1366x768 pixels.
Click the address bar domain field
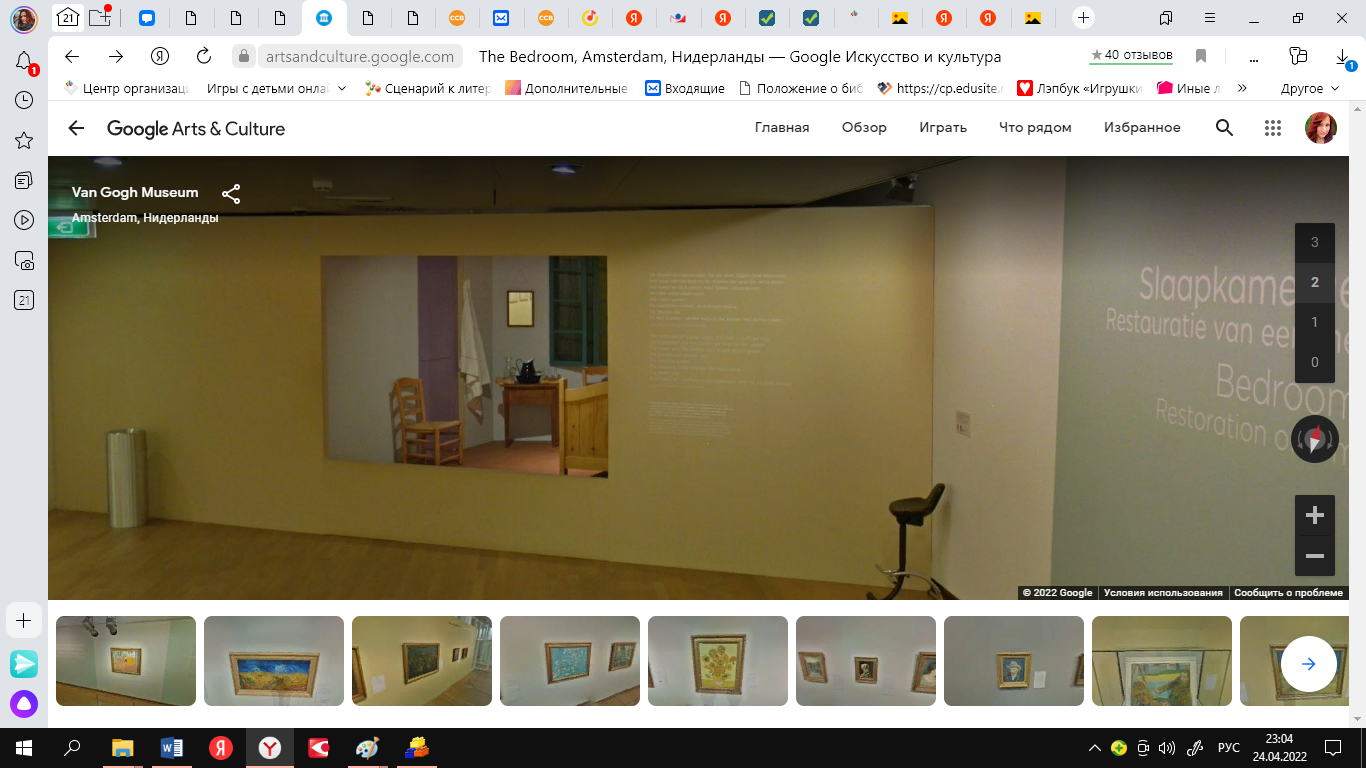click(360, 57)
